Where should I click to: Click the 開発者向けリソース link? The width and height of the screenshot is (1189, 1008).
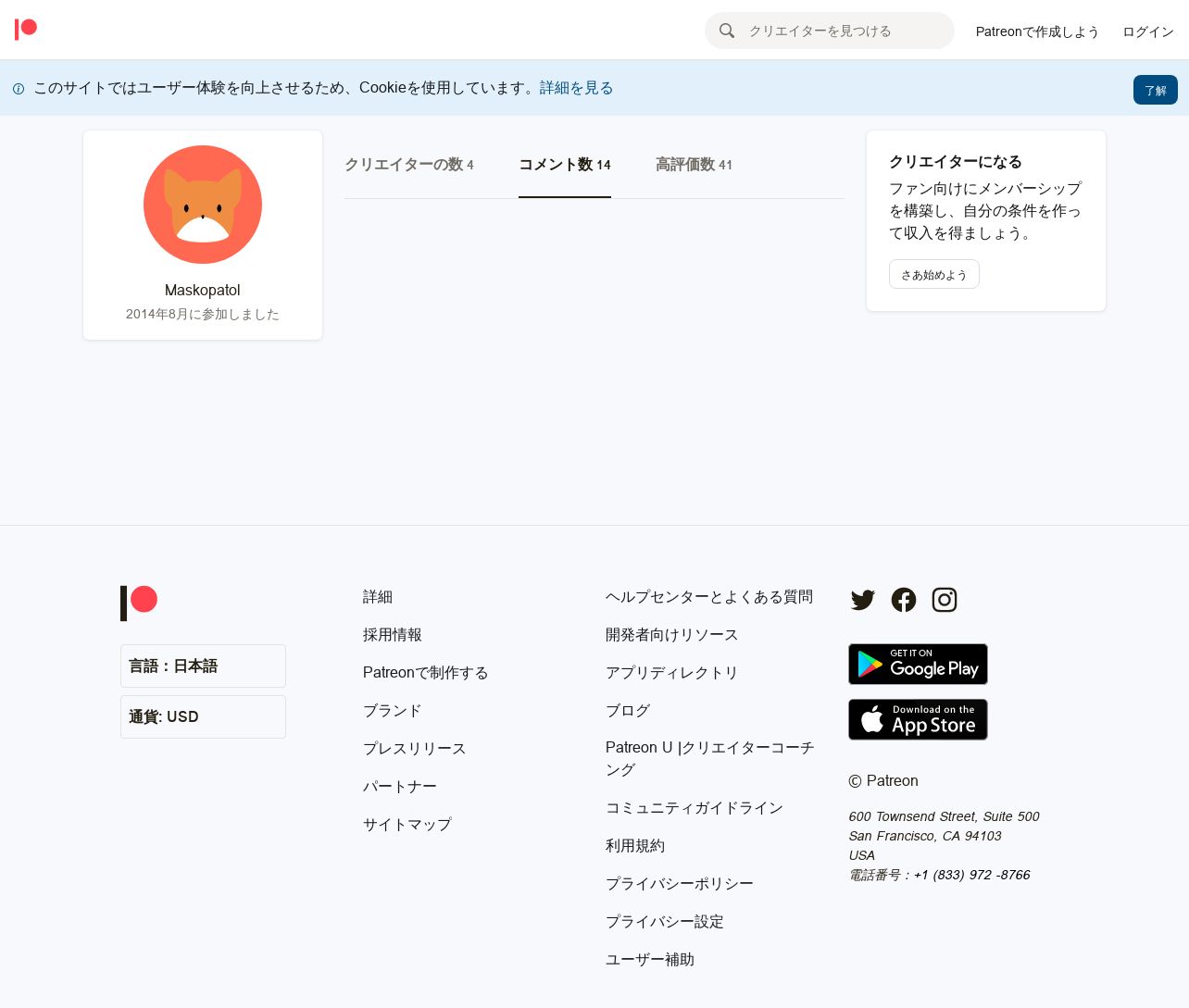[672, 635]
